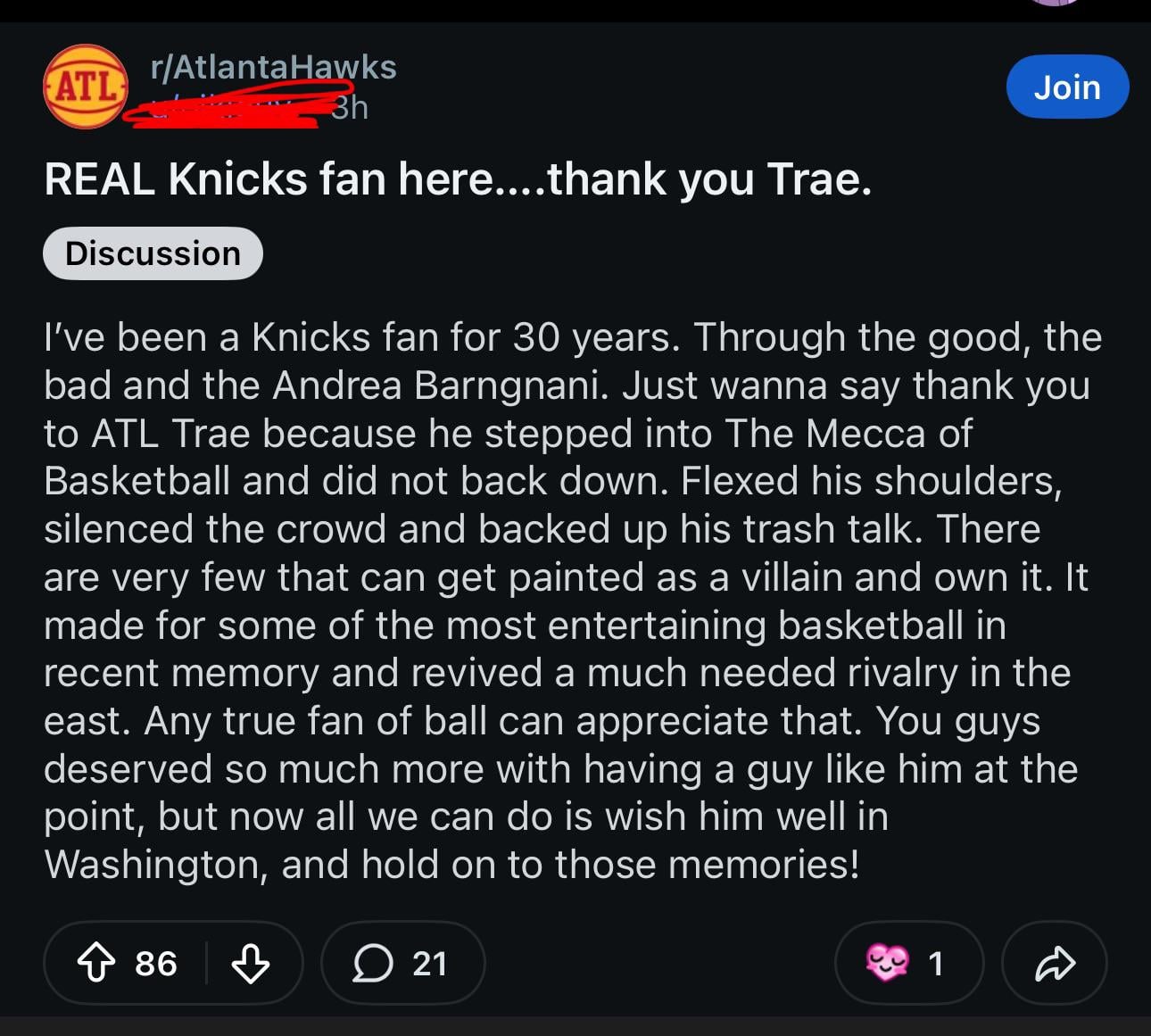Share the post using the arrow icon
Screen dimensions: 1151x1036
coord(1055,964)
